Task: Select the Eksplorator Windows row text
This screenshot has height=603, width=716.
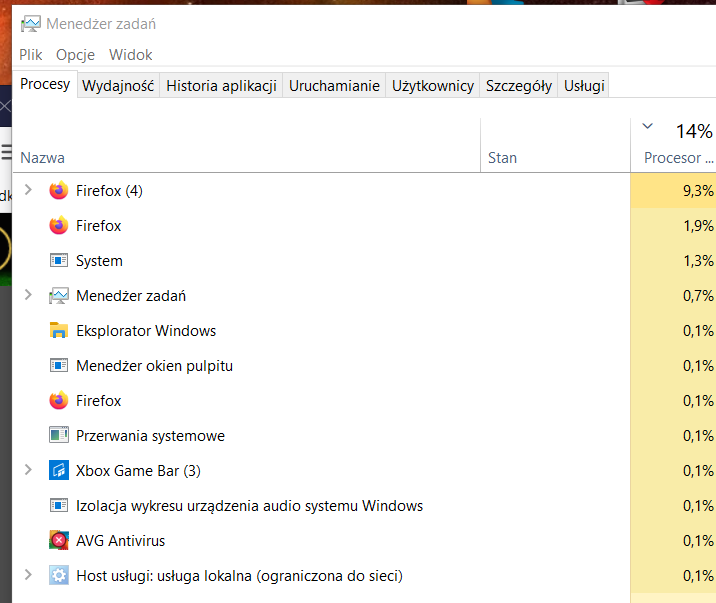Action: pos(146,331)
